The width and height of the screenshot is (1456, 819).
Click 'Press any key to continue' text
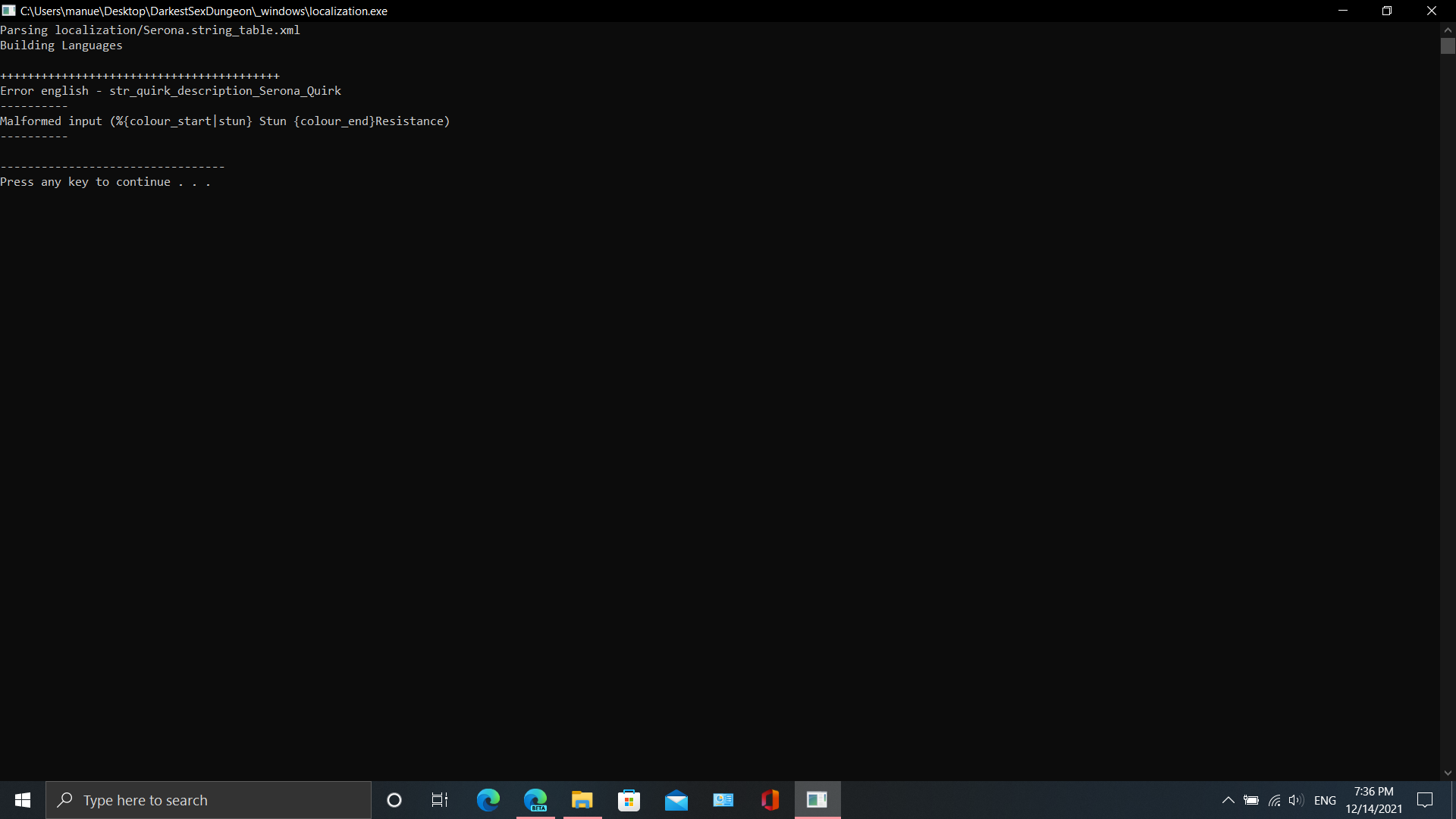(105, 182)
